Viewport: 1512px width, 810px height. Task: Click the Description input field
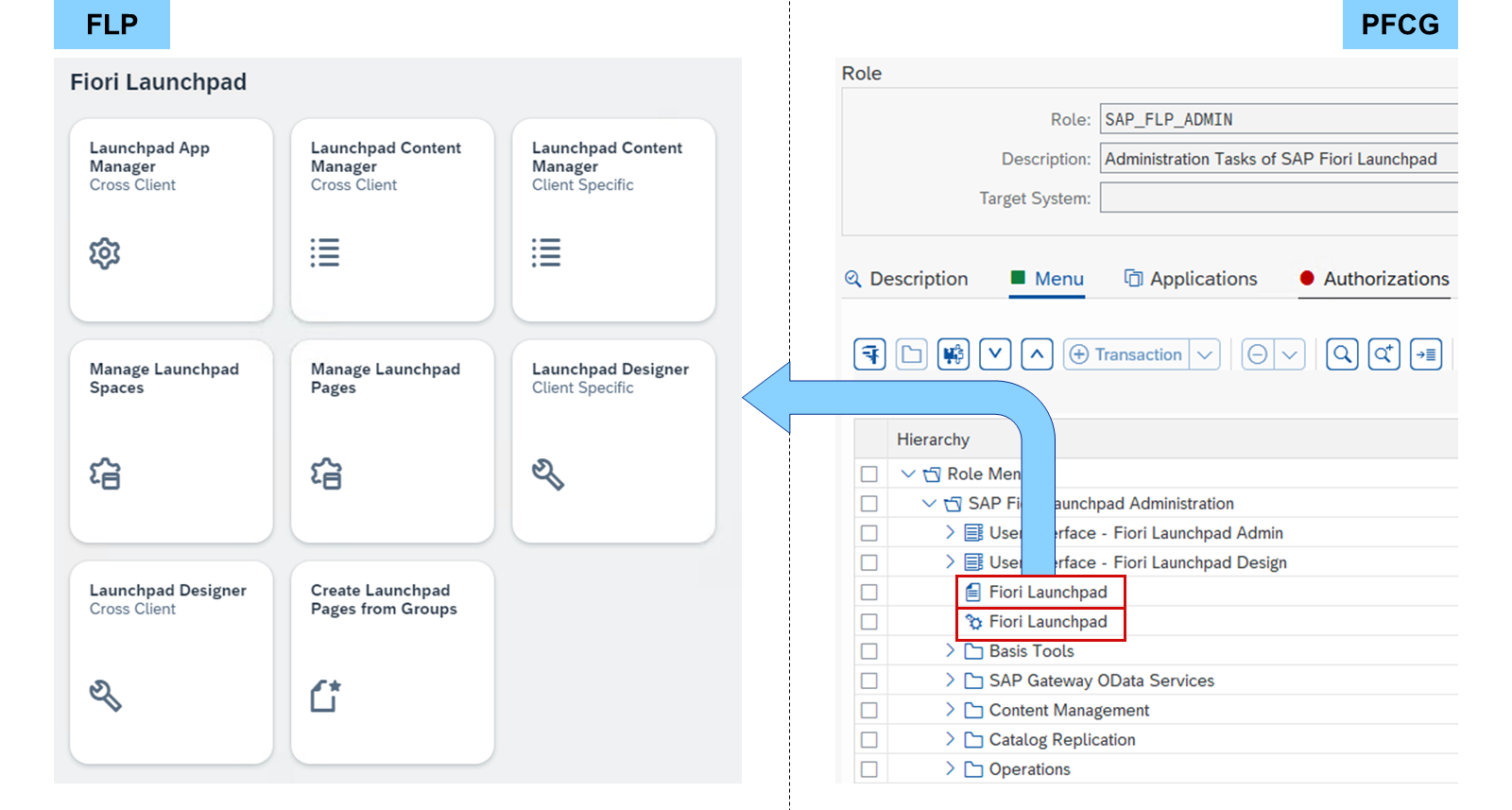tap(1280, 159)
